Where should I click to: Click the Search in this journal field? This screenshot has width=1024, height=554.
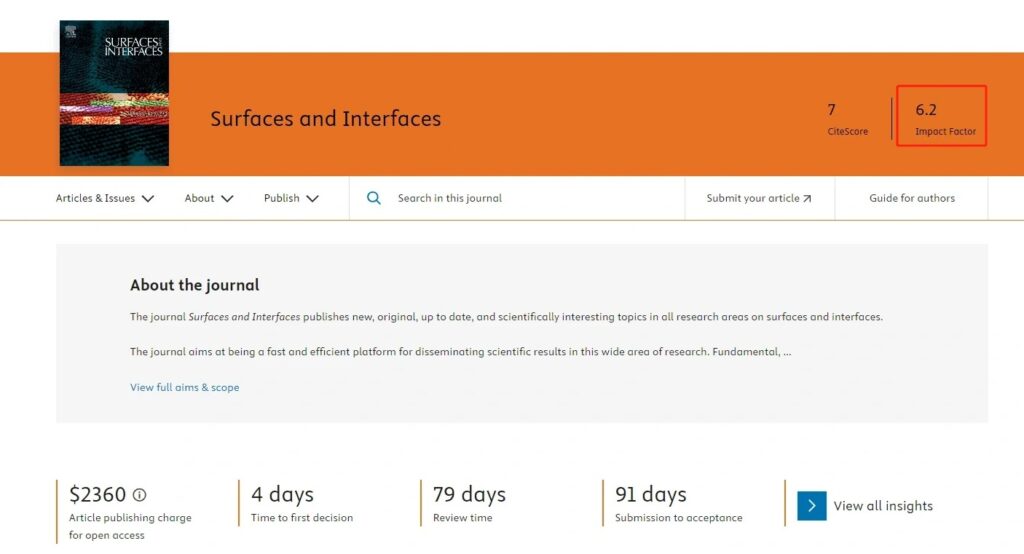coord(517,198)
